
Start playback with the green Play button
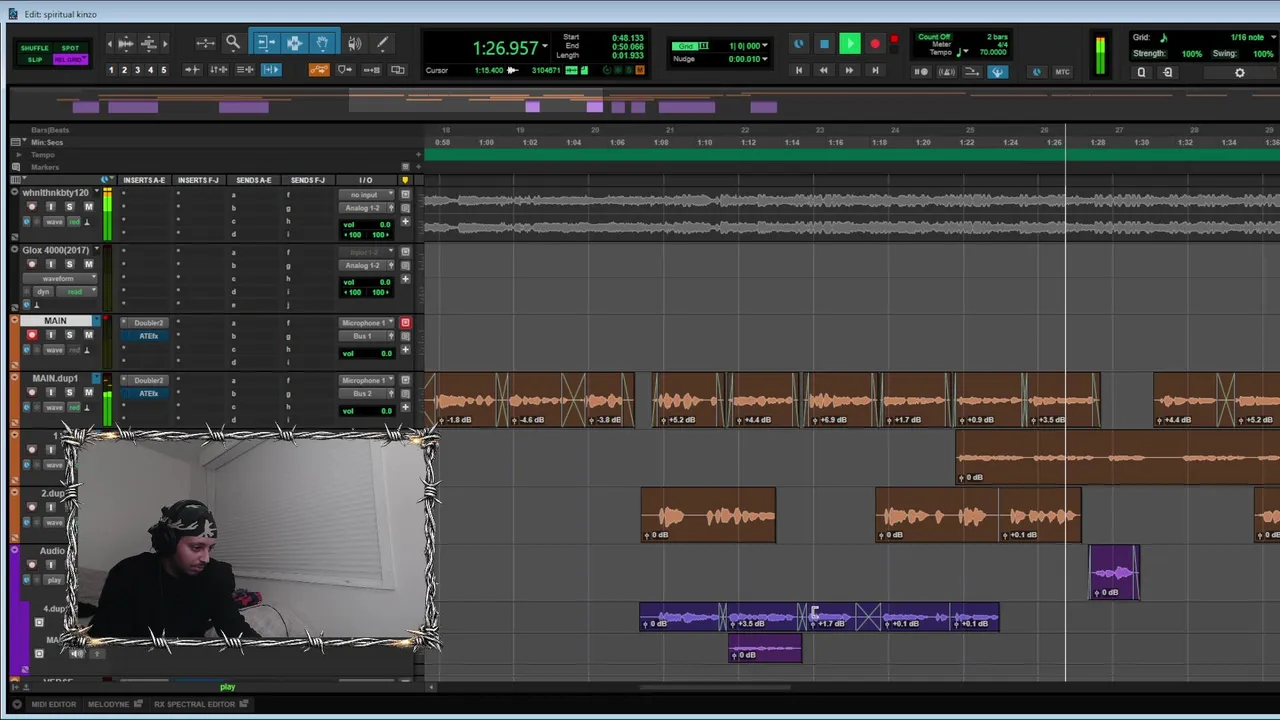tap(849, 44)
